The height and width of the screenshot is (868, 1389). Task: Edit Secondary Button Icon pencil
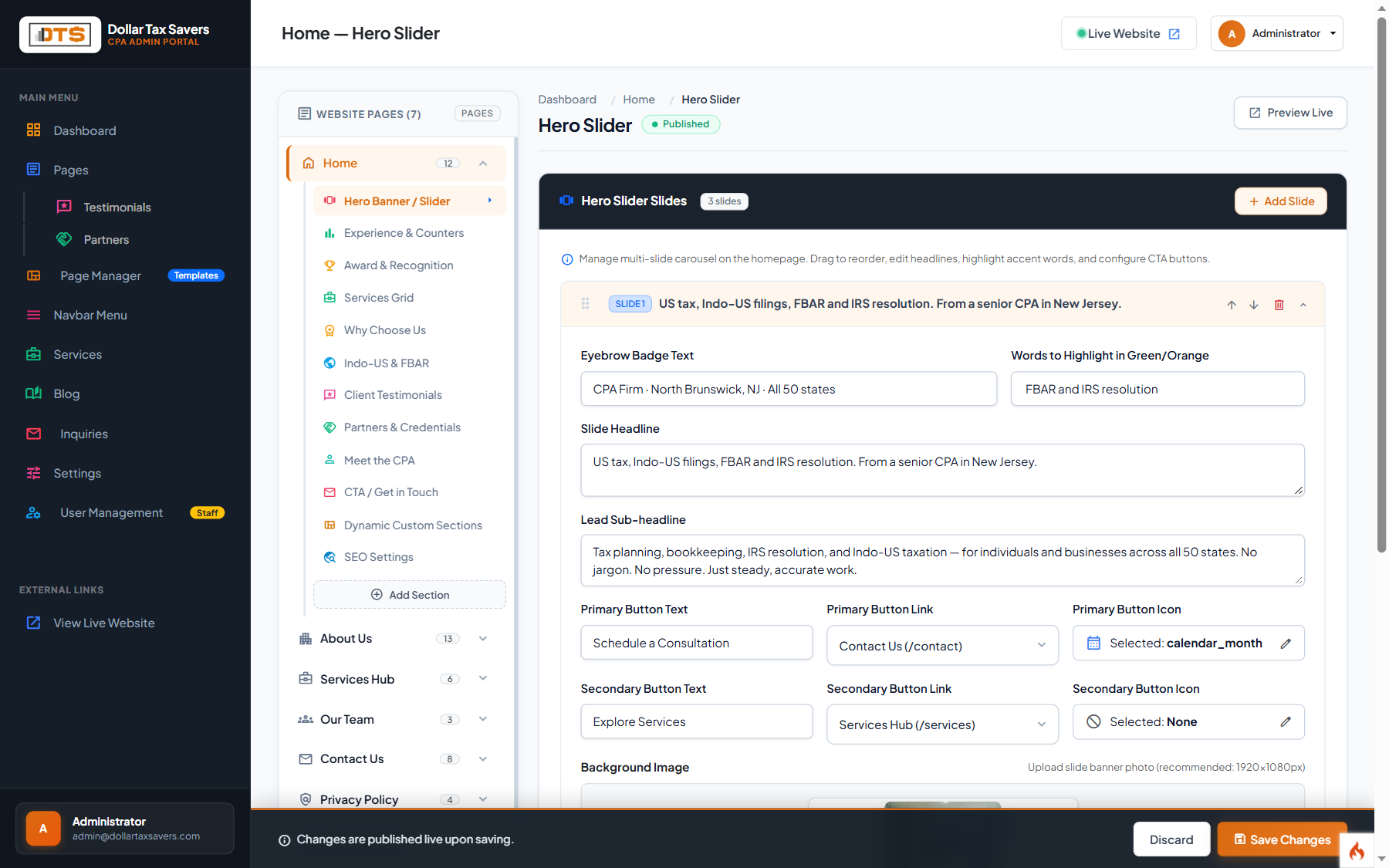1286,722
